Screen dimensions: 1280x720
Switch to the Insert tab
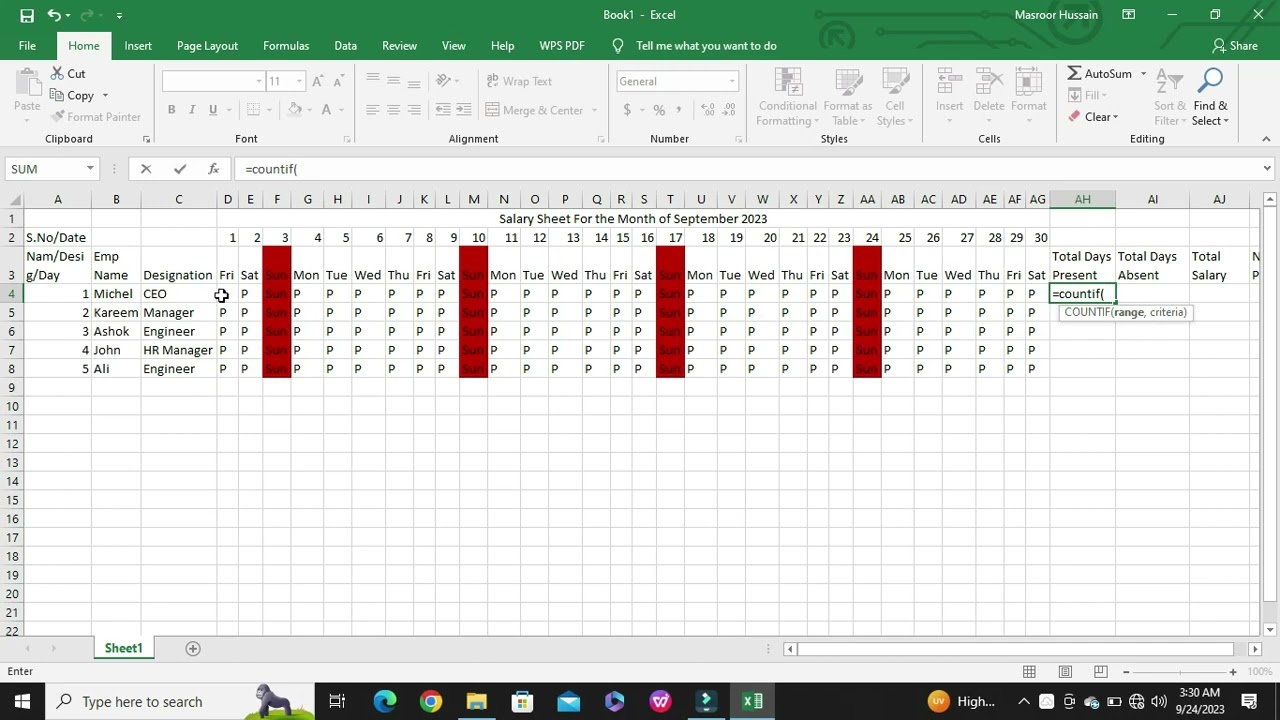(x=138, y=46)
